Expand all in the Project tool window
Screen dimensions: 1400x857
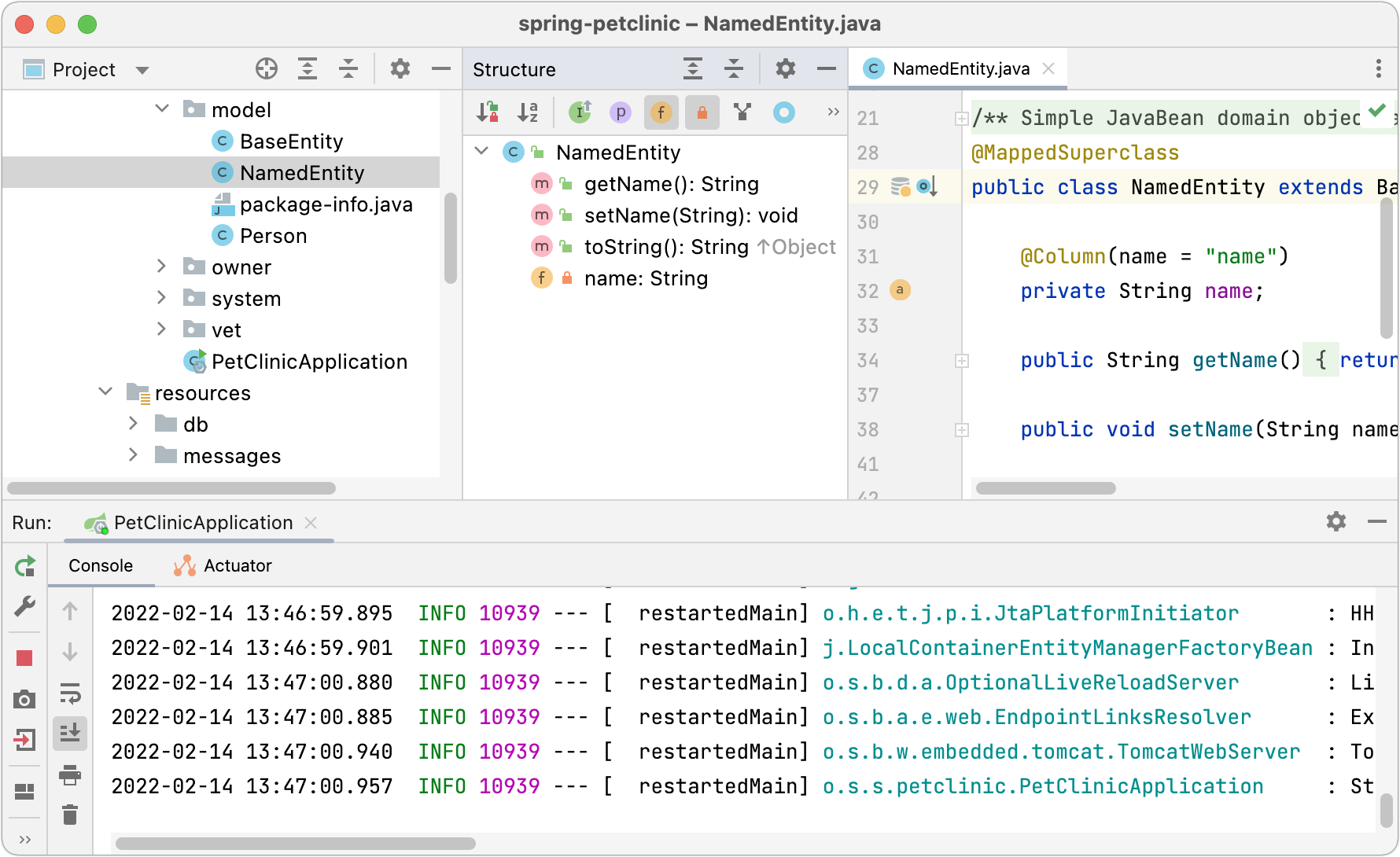click(x=308, y=69)
